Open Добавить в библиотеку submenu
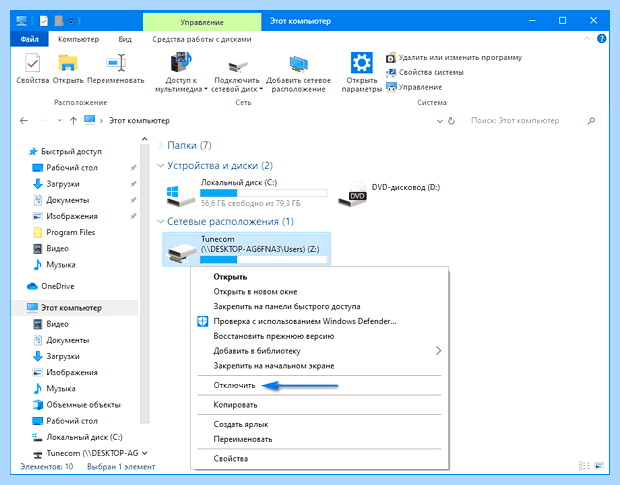Screen dimensions: 620x485 click(319, 351)
